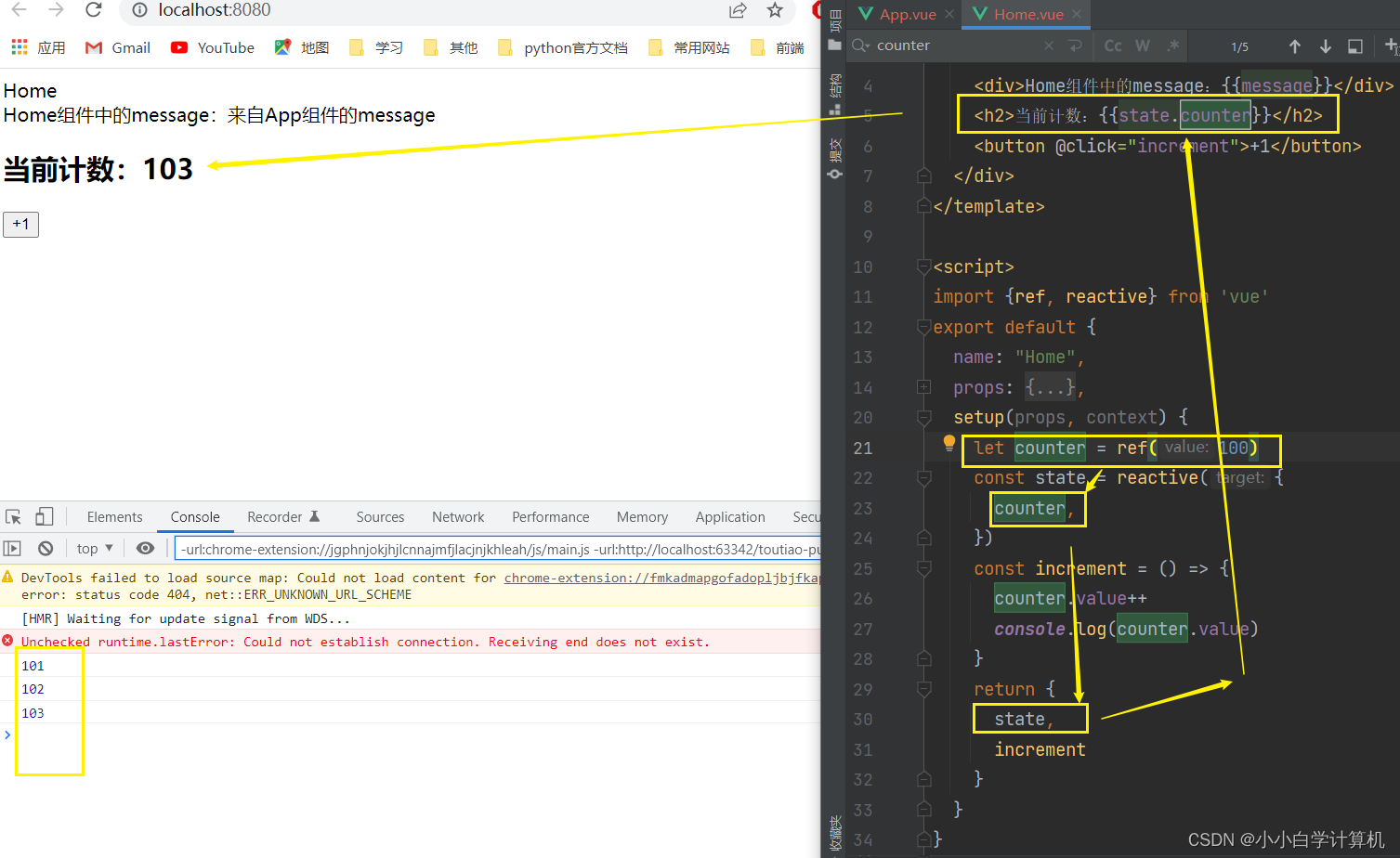Image resolution: width=1400 pixels, height=858 pixels.
Task: Toggle Words (W) option in search
Action: coord(1143,45)
